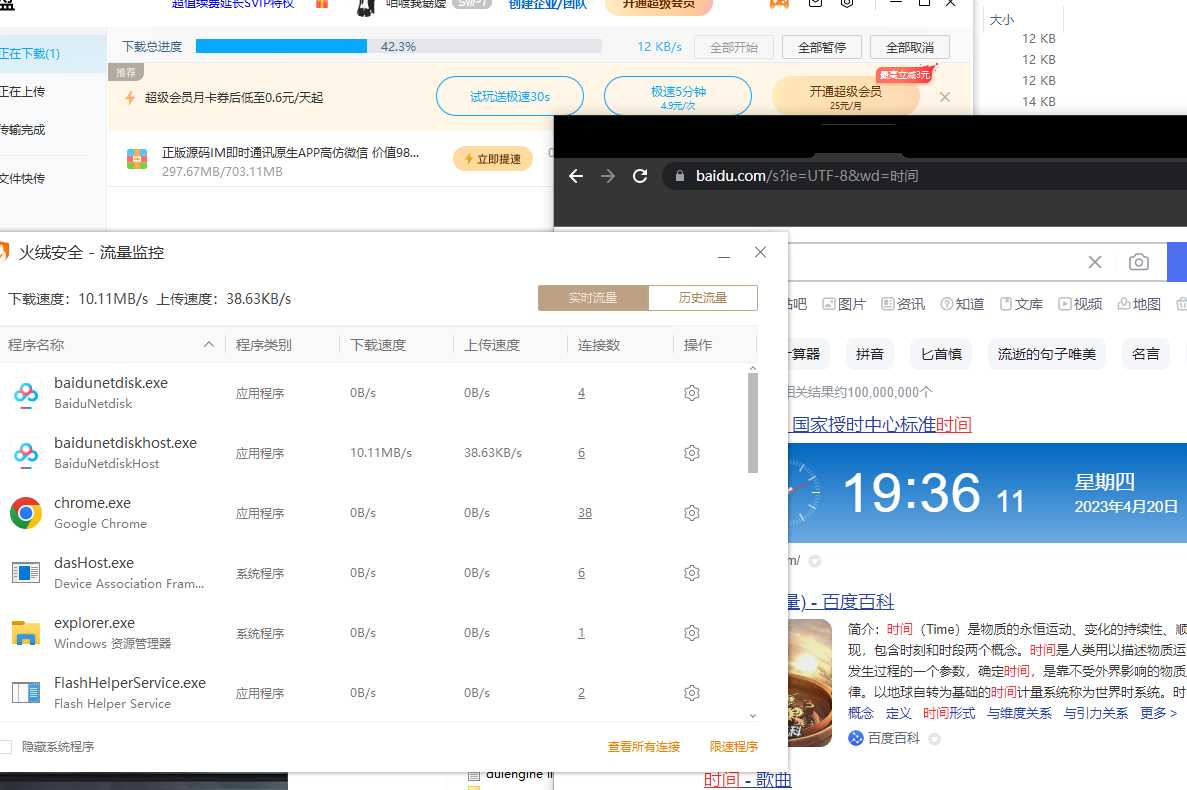Clear the Baidu search box with the X icon
Screen dimensions: 1187x790
point(1095,261)
